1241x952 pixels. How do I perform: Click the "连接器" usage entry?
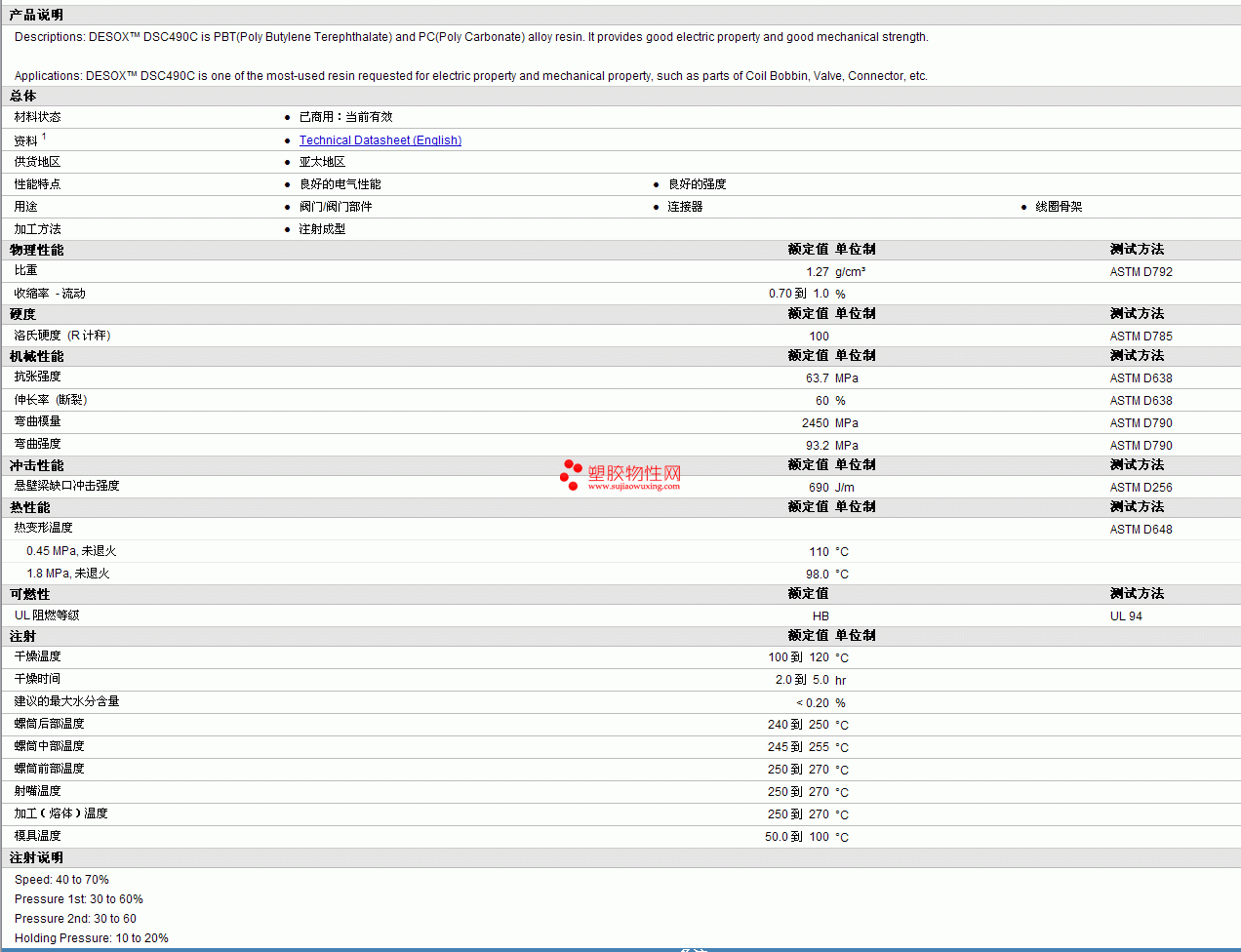pos(685,207)
